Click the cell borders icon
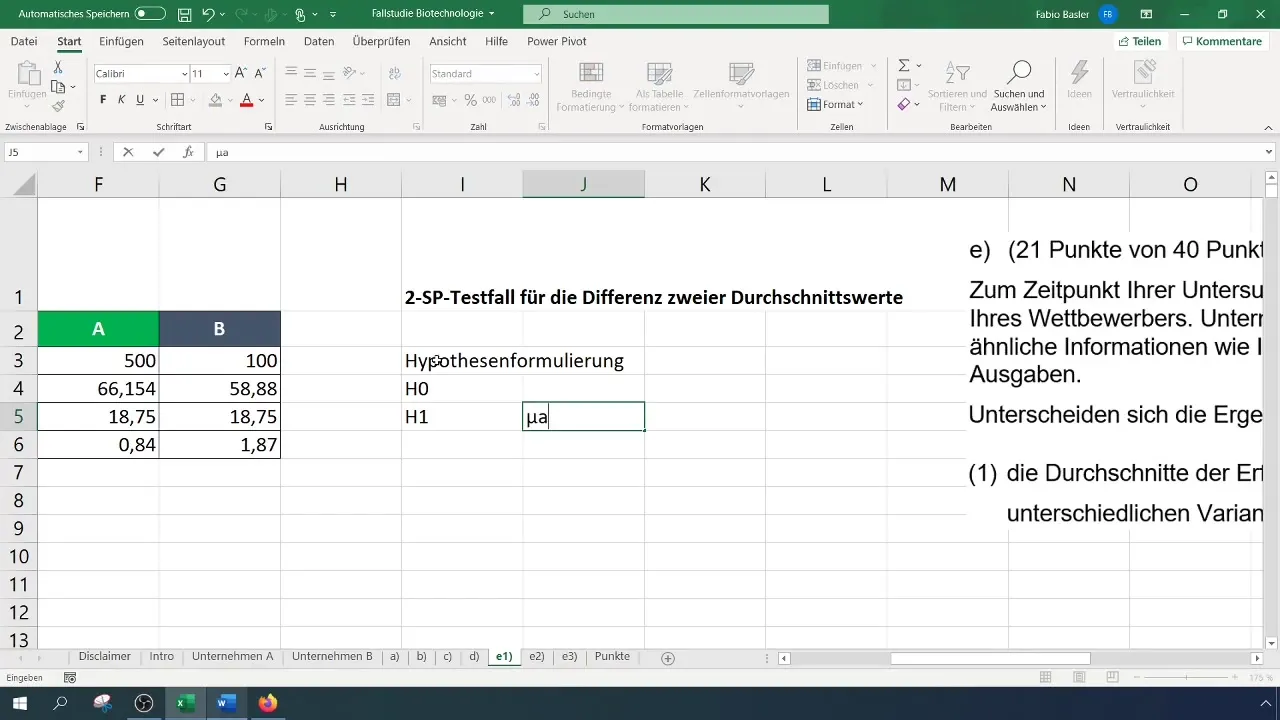The image size is (1280, 720). 177,100
